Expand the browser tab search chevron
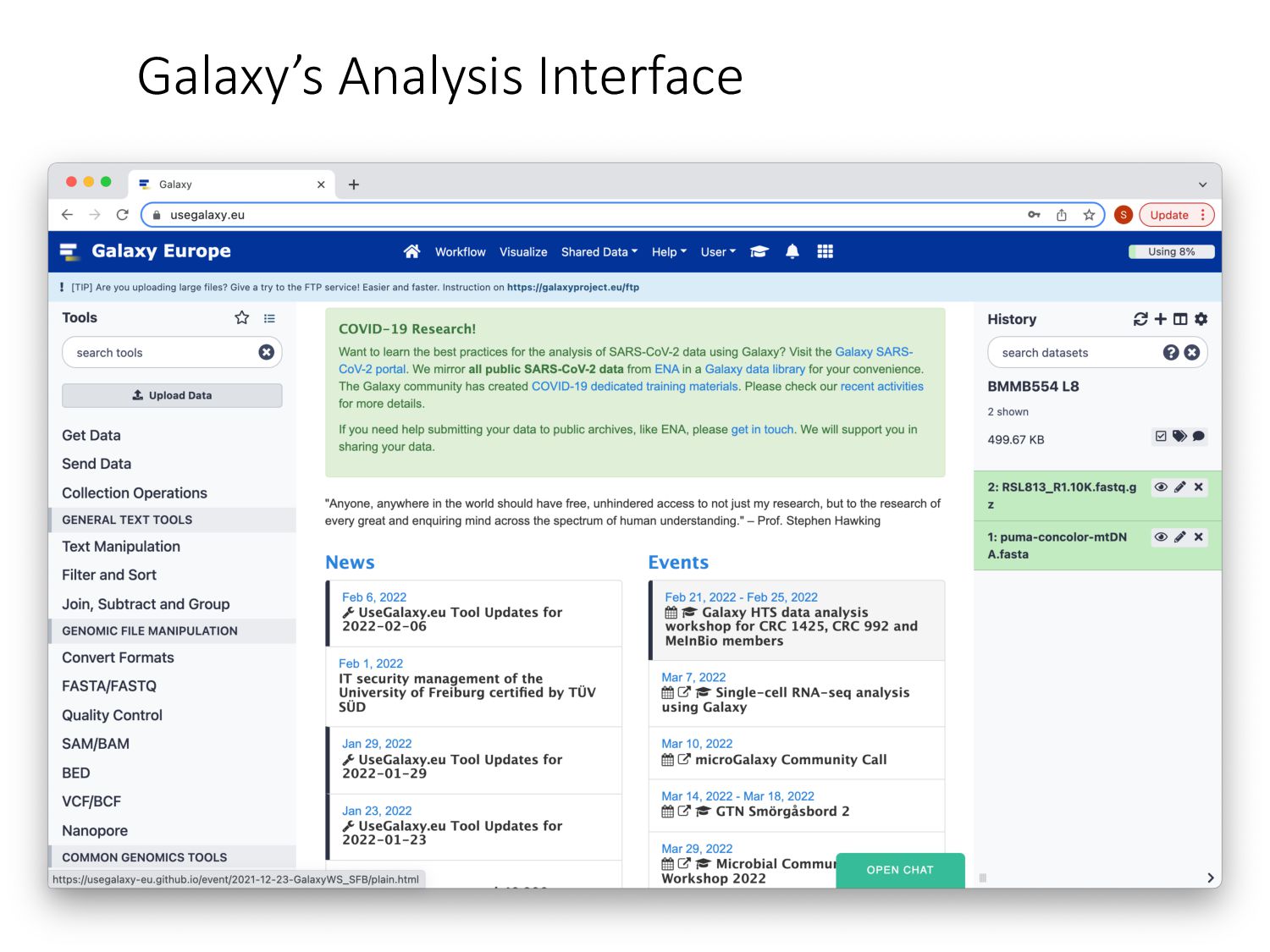The width and height of the screenshot is (1270, 952). 1202,184
